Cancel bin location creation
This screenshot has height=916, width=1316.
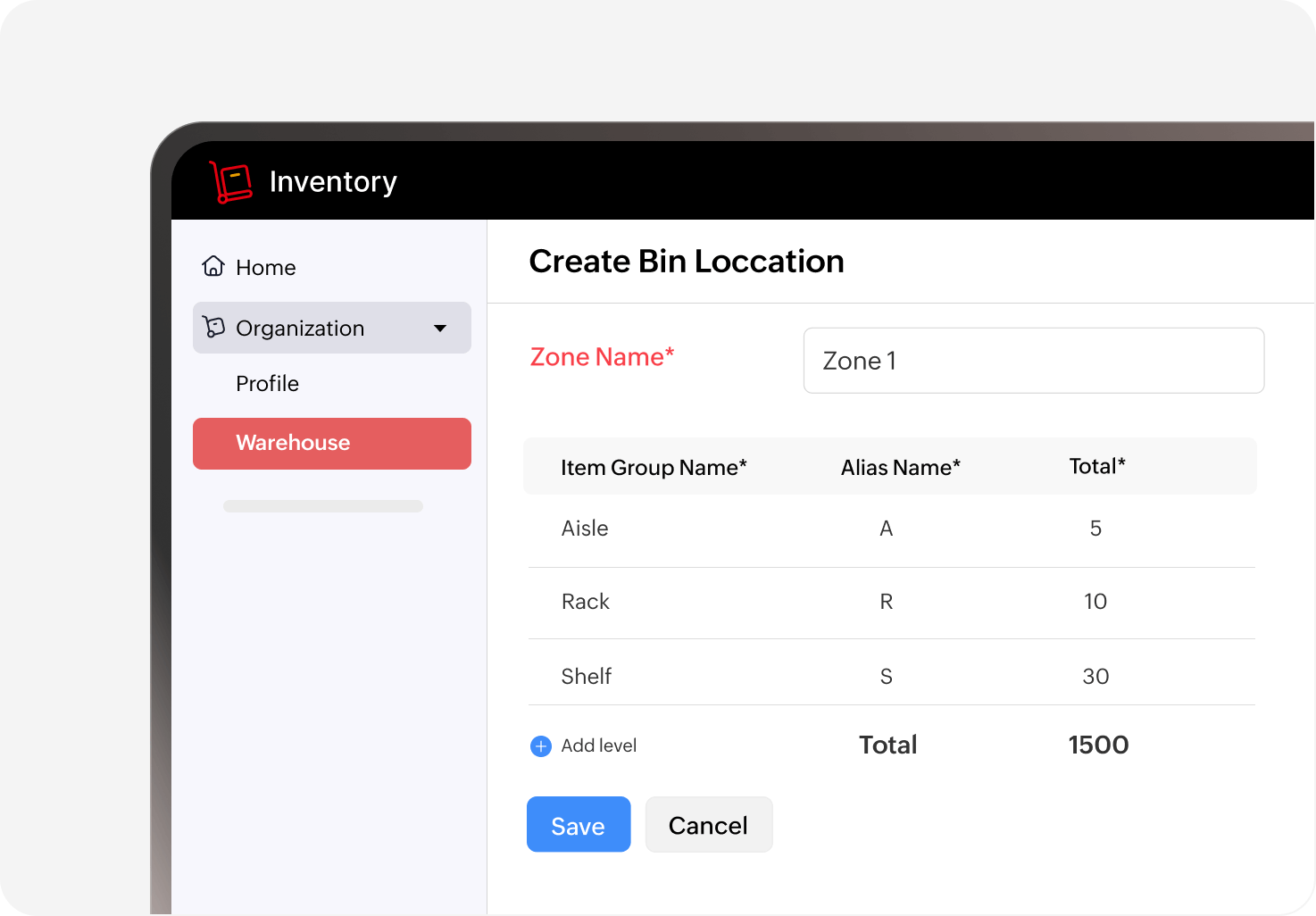(x=708, y=825)
